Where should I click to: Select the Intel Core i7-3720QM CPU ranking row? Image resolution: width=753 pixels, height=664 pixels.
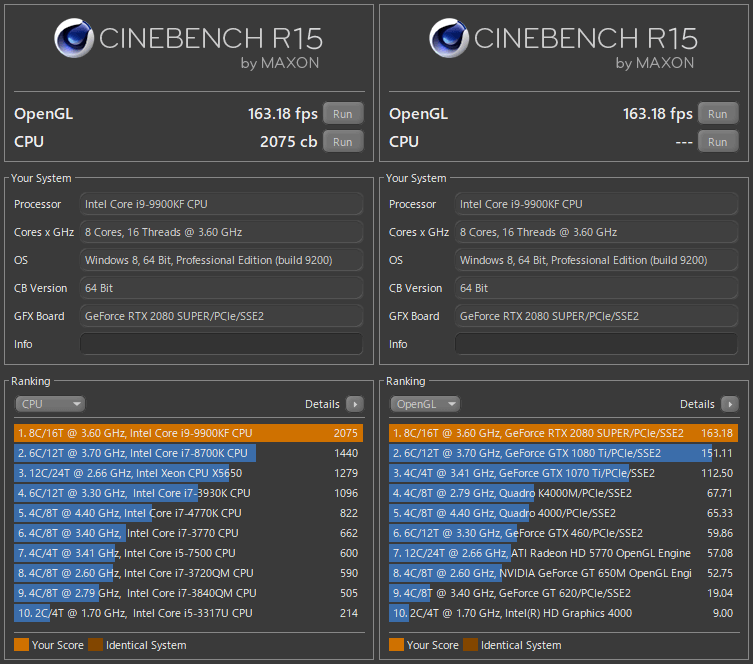point(188,573)
